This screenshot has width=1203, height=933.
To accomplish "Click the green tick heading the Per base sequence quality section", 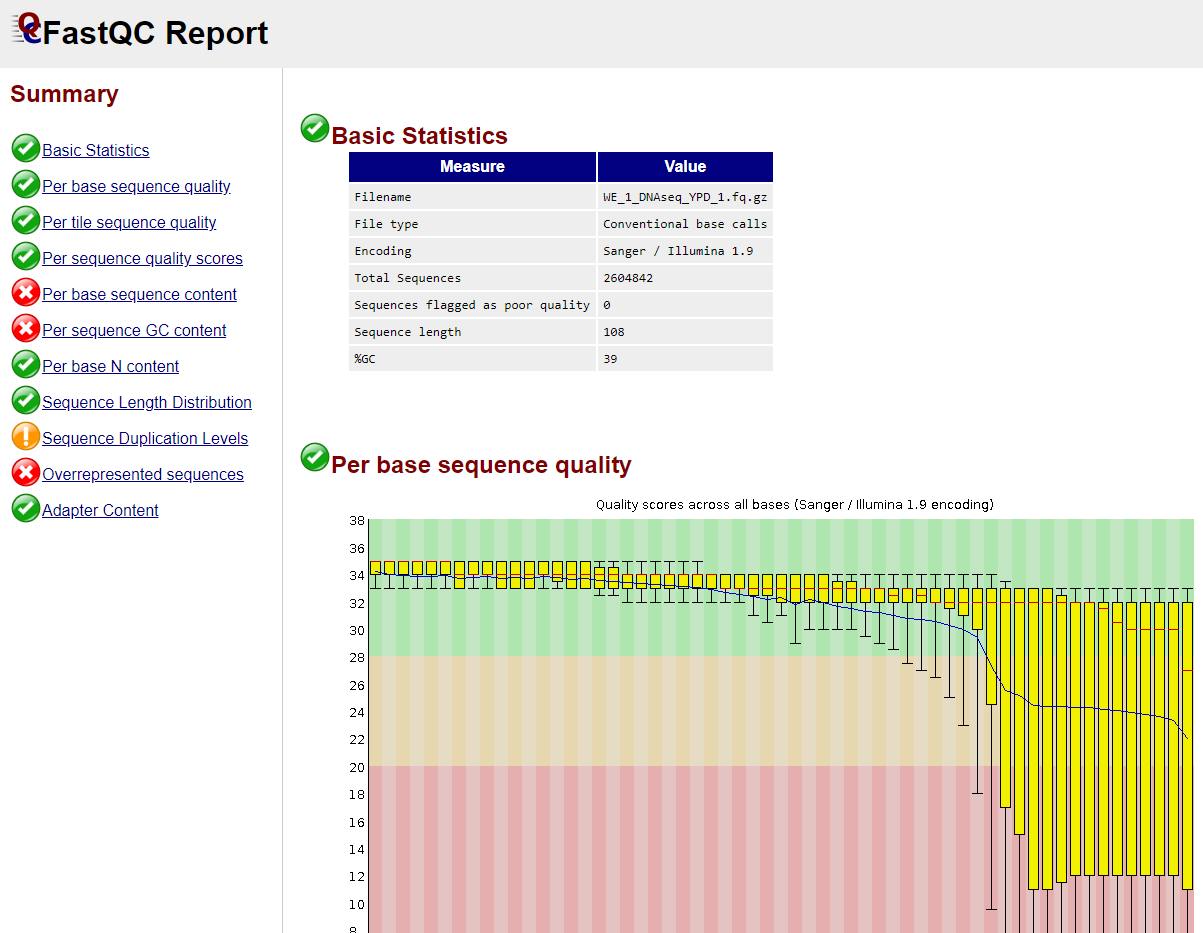I will pos(314,457).
